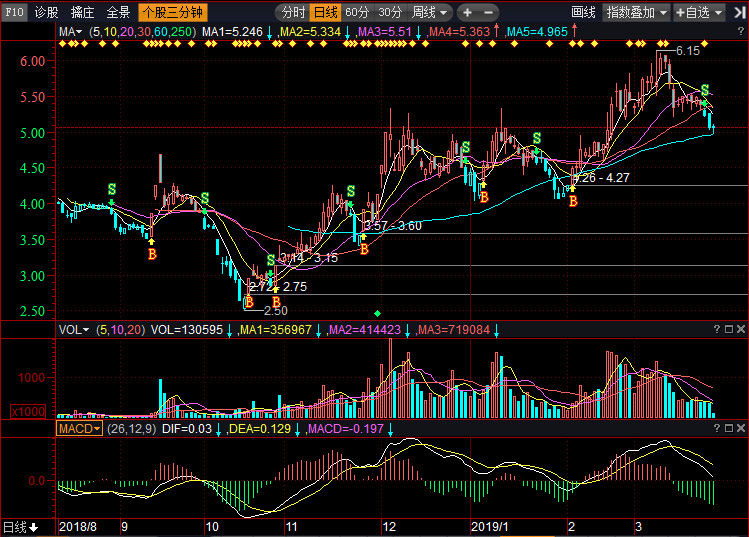Click the help question mark on VOL panel

pyautogui.click(x=716, y=329)
